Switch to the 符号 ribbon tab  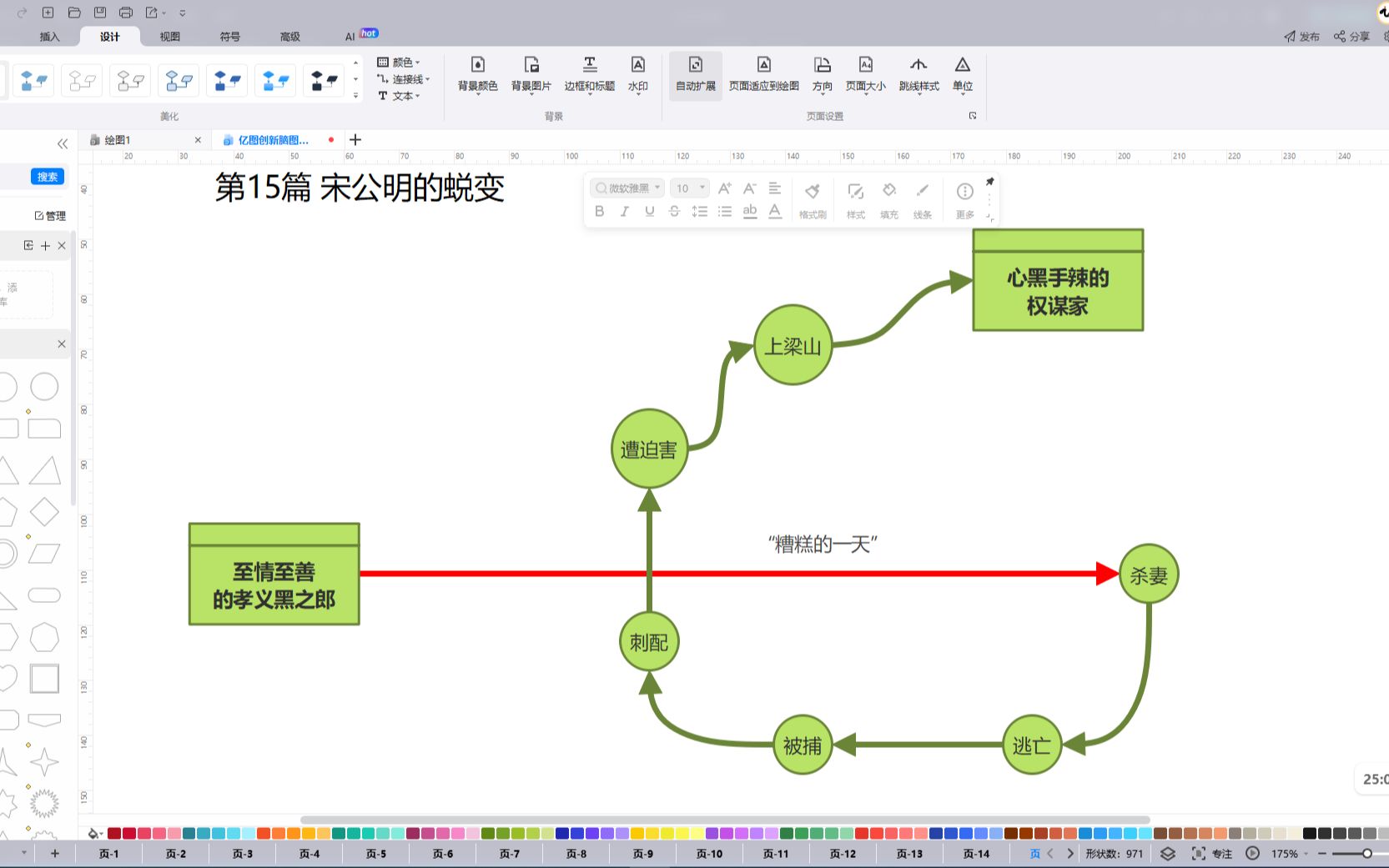tap(230, 37)
